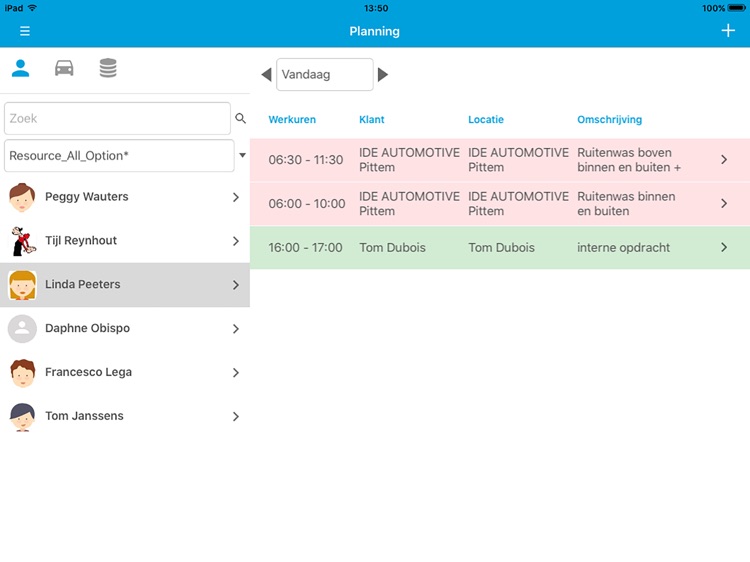Screen dimensions: 750x562
Task: Click the 16:00 - 17:00 time cell
Action: [305, 247]
